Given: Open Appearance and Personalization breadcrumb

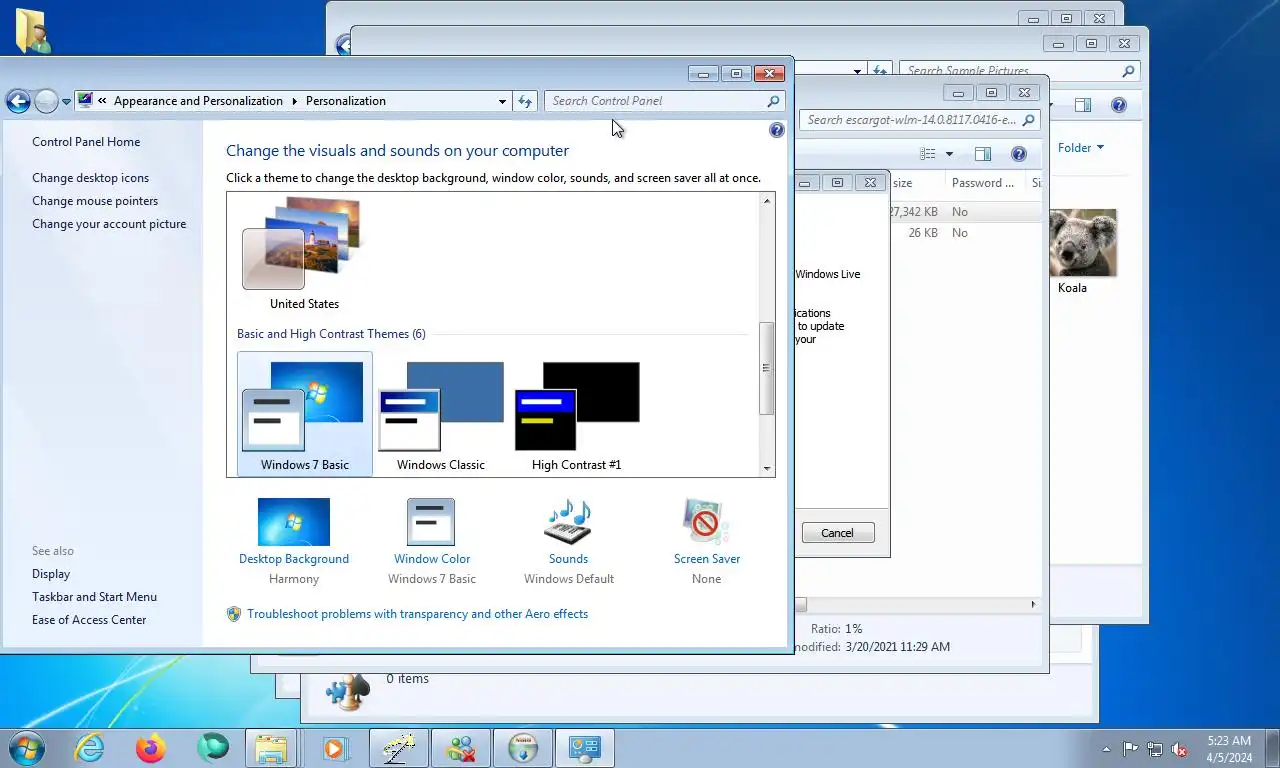Looking at the screenshot, I should point(198,101).
